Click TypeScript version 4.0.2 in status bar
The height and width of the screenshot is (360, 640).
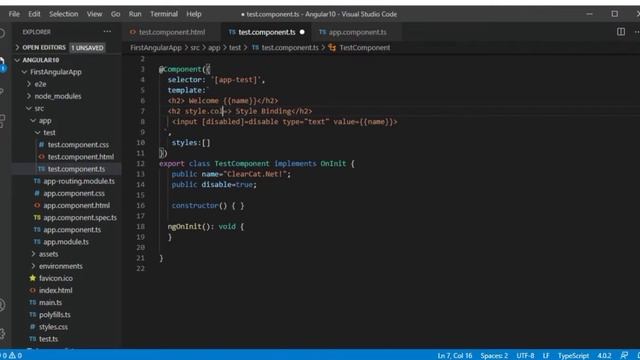click(604, 356)
